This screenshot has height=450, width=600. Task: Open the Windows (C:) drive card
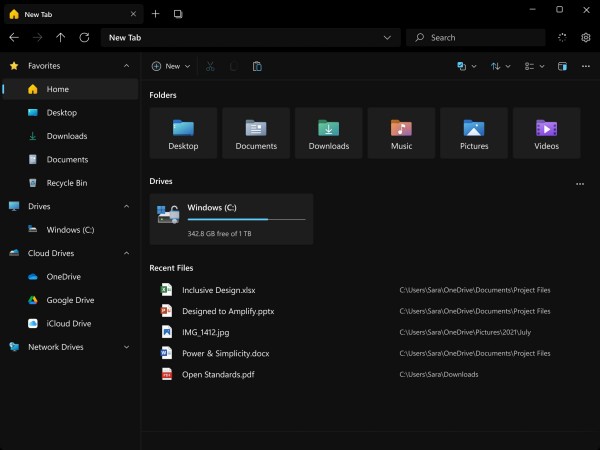[x=231, y=219]
